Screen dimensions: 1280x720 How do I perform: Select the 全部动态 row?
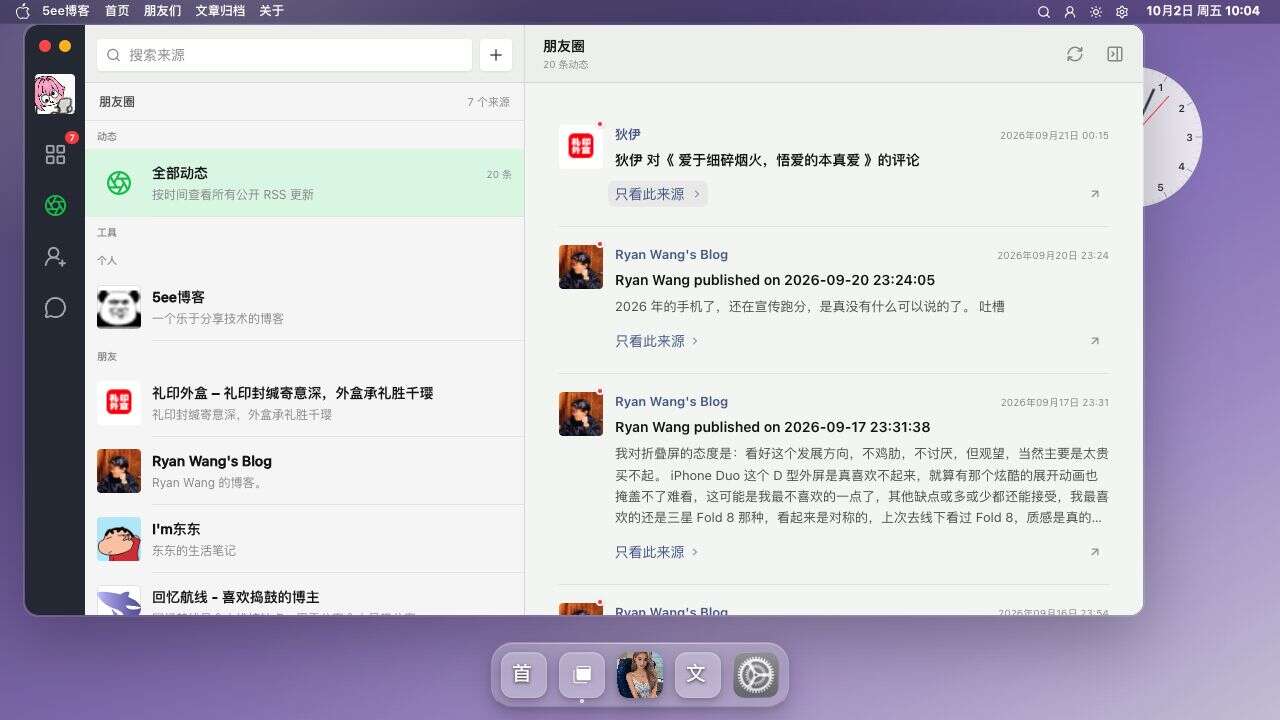pyautogui.click(x=304, y=183)
